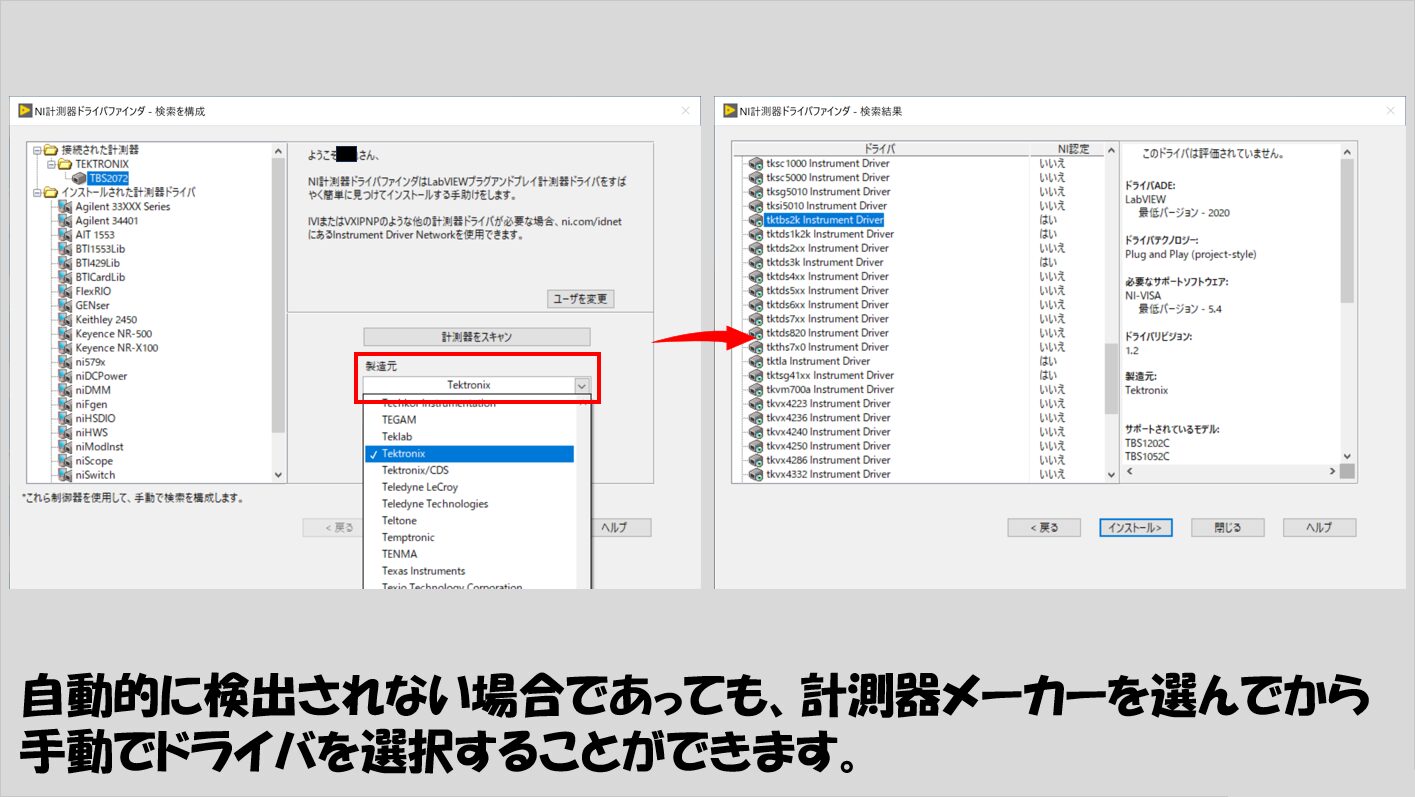Select GENser in the installed drivers tree
Image resolution: width=1415 pixels, height=797 pixels.
pyautogui.click(x=93, y=305)
